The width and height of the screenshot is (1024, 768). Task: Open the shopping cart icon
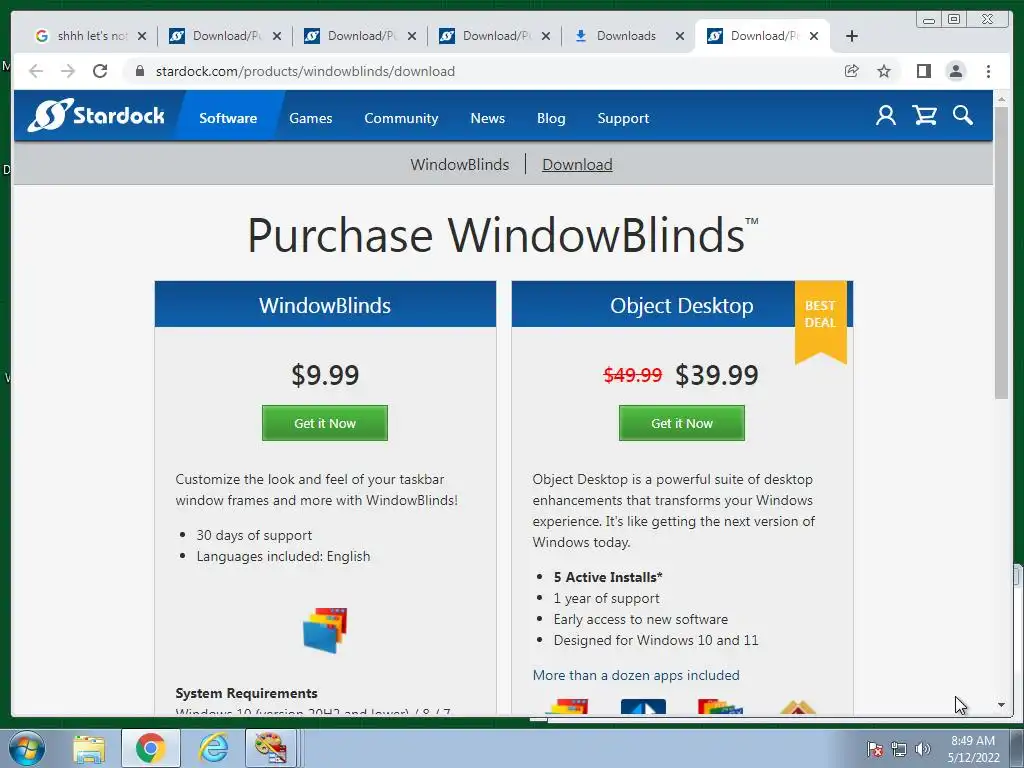(925, 116)
